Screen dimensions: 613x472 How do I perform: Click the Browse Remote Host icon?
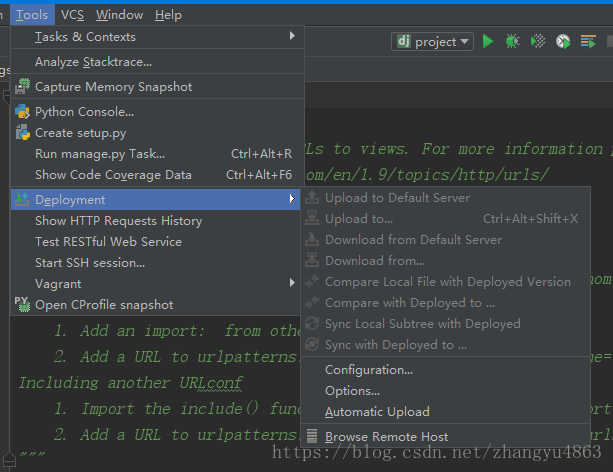(x=313, y=437)
